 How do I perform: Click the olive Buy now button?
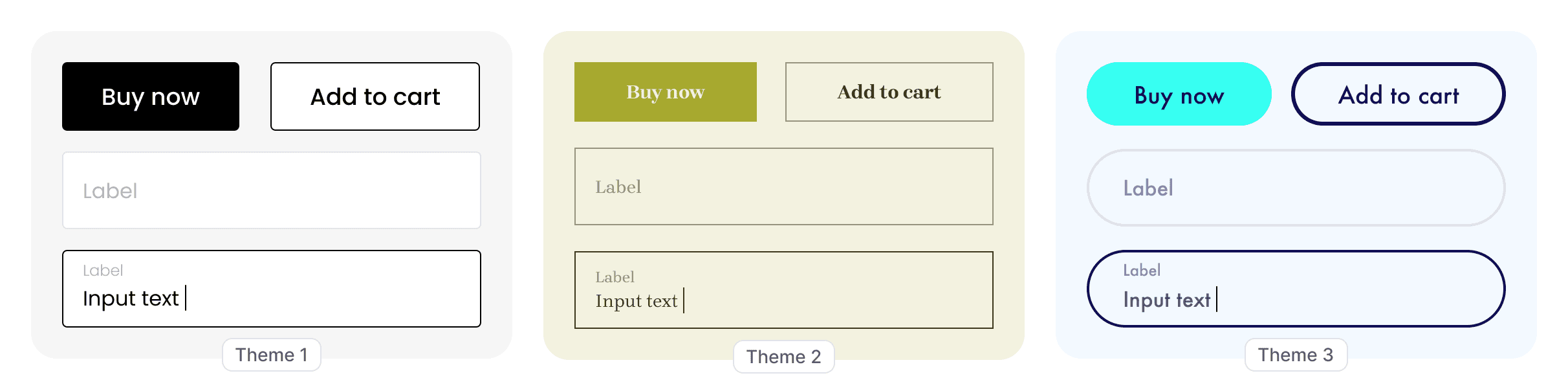[x=666, y=92]
